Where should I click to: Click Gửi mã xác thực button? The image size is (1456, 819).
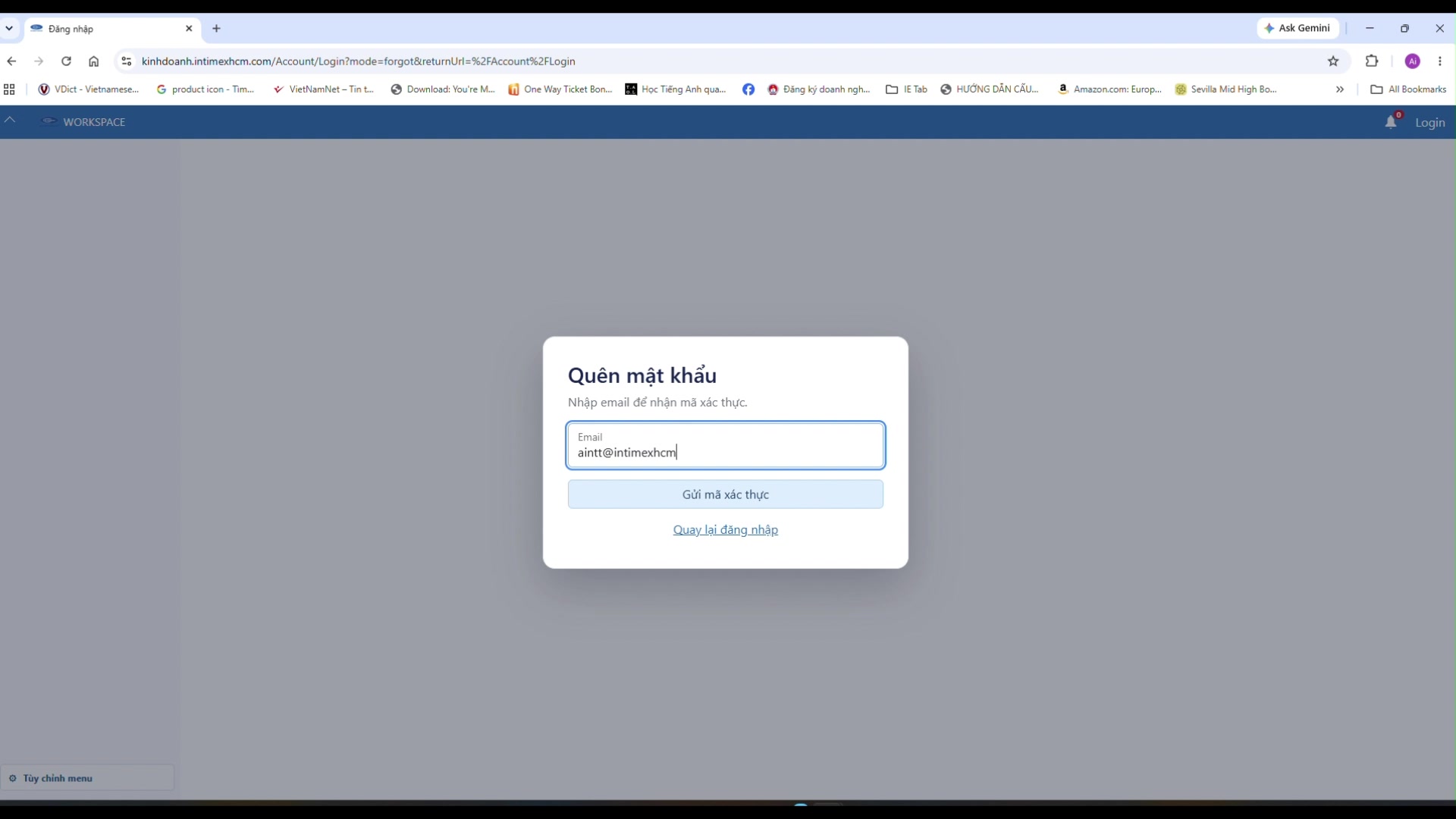(x=726, y=494)
